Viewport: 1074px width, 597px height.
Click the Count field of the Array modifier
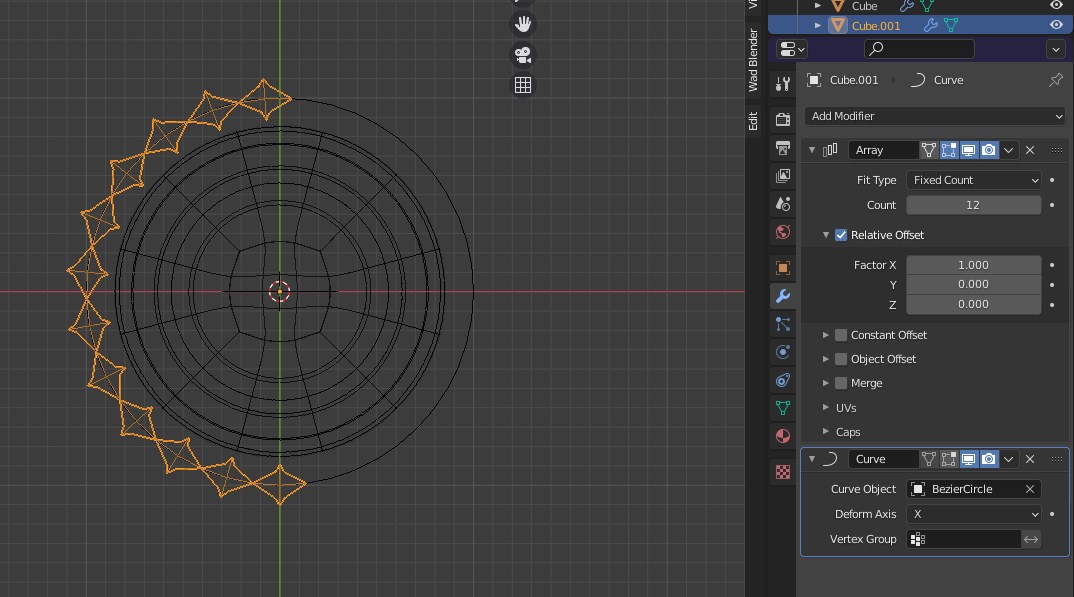[973, 204]
